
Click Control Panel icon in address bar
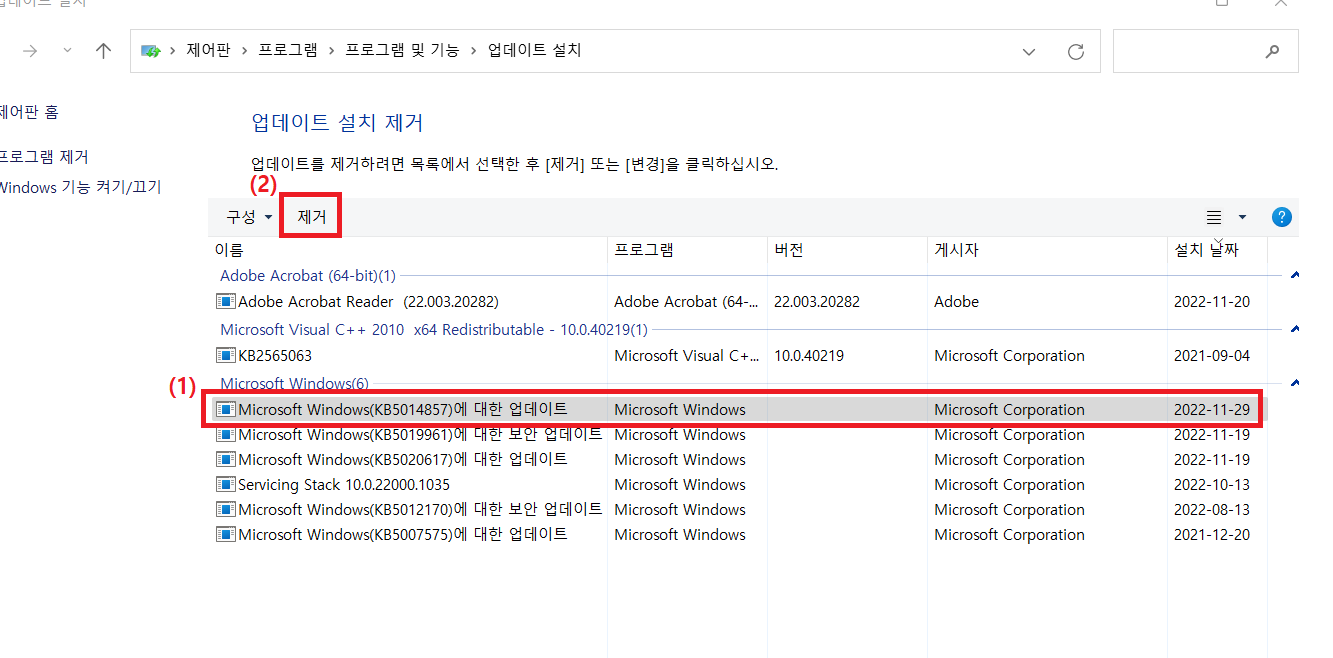[151, 51]
